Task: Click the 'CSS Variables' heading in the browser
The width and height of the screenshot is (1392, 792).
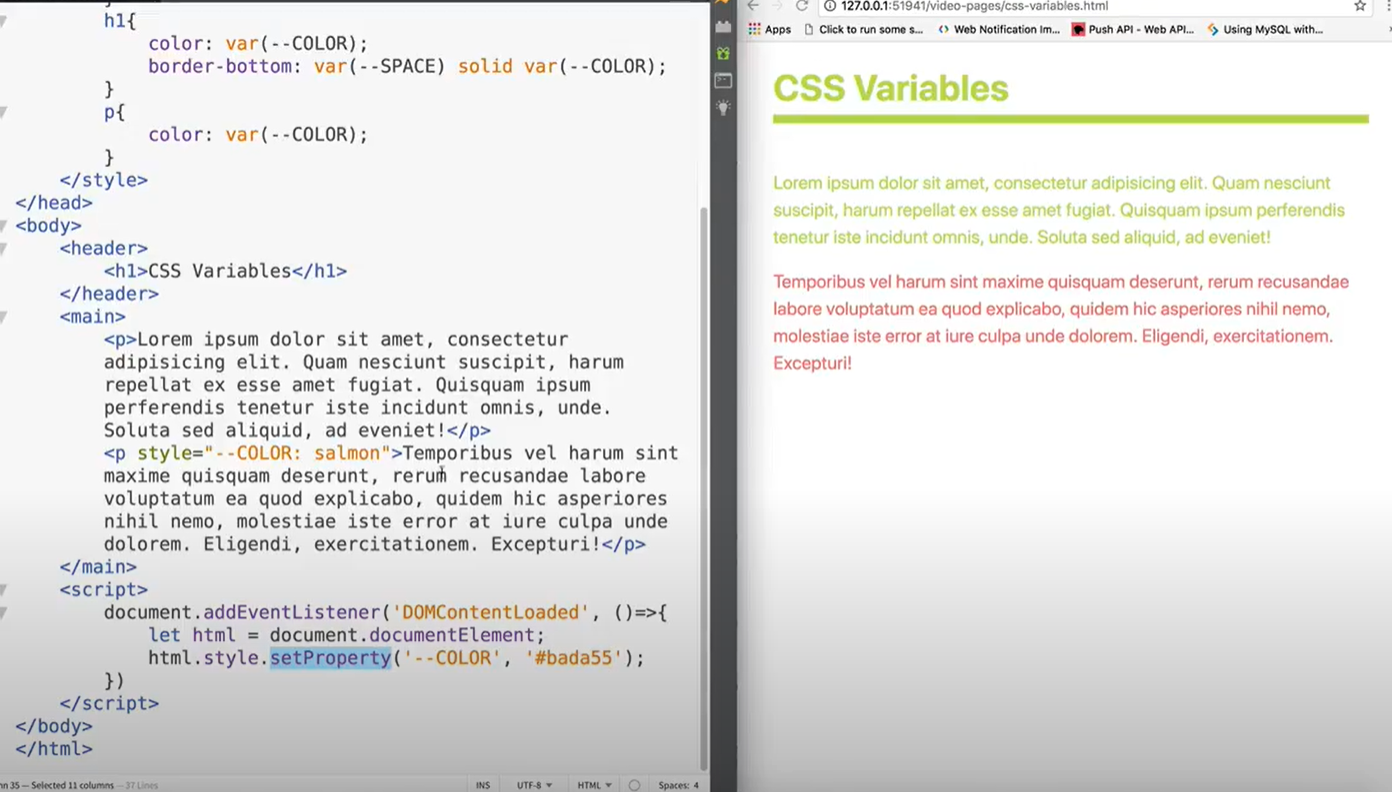Action: 891,88
